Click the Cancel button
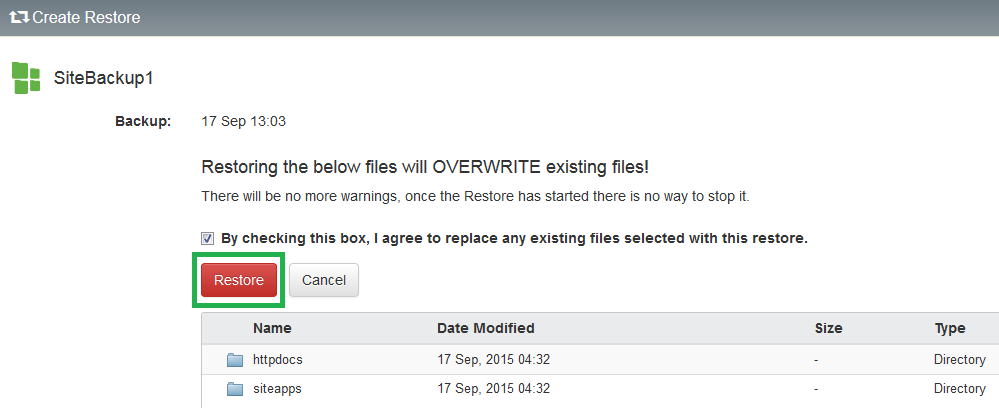 coord(324,280)
